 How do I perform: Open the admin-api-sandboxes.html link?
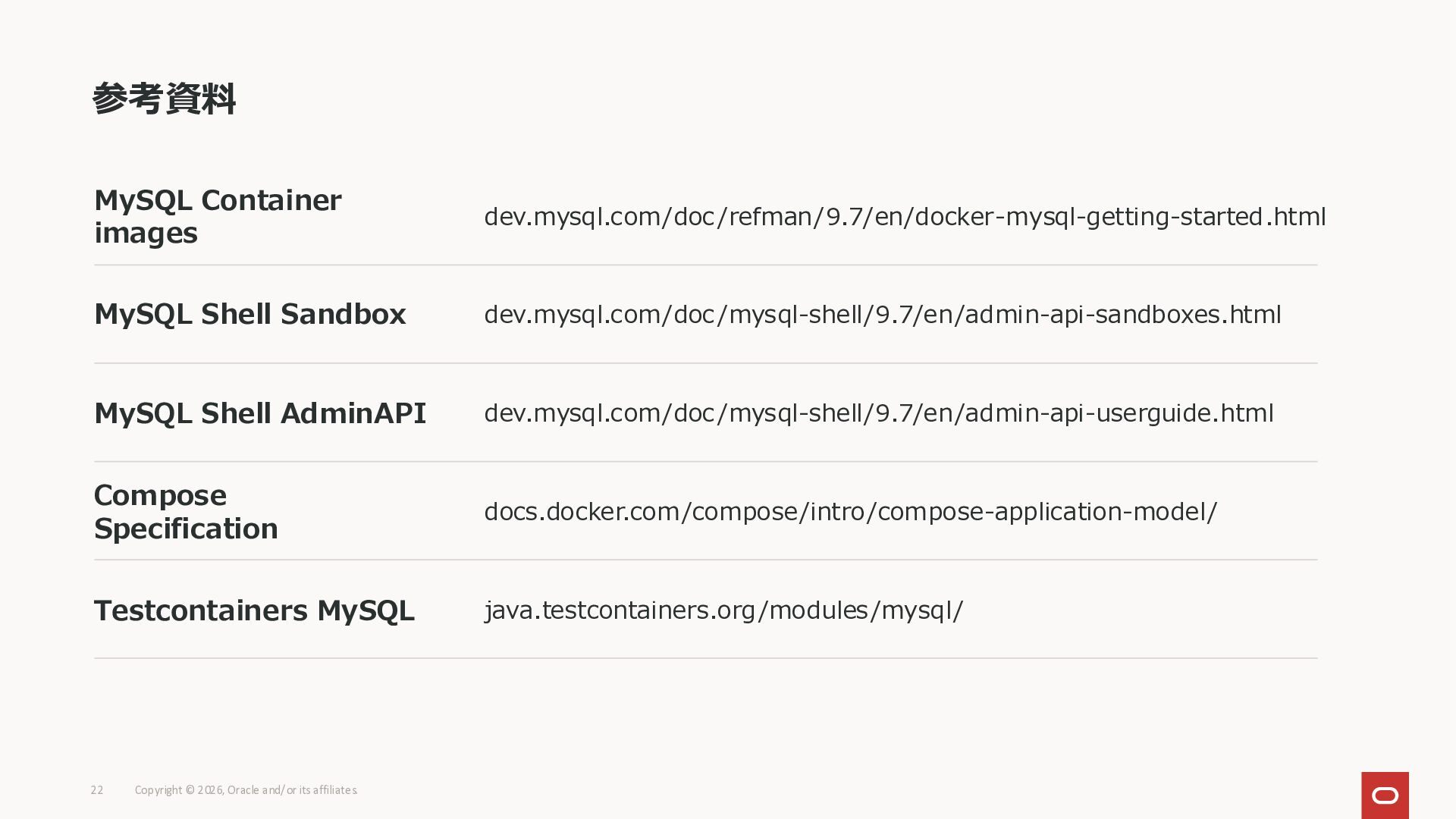click(x=883, y=315)
